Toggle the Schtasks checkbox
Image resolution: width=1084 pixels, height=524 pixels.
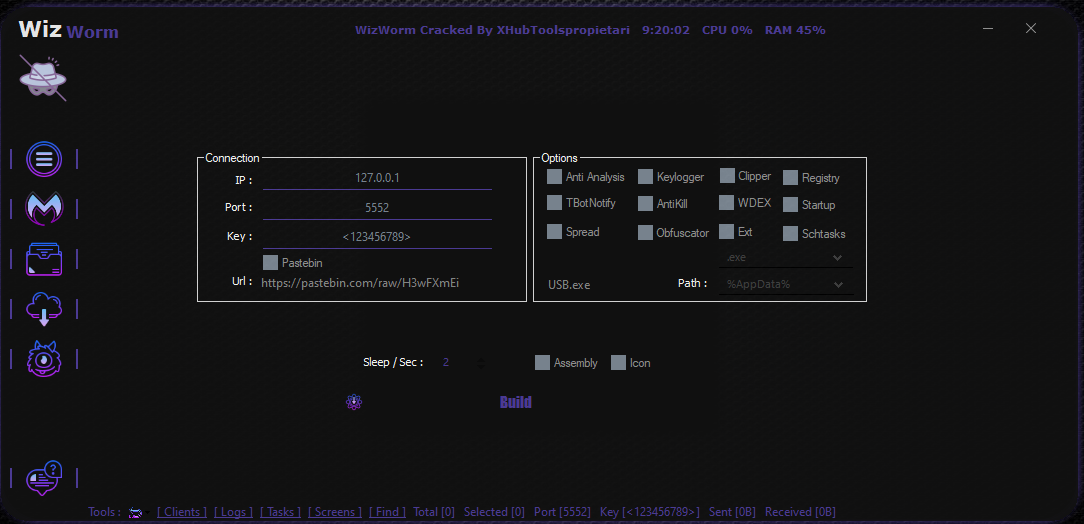tap(790, 234)
